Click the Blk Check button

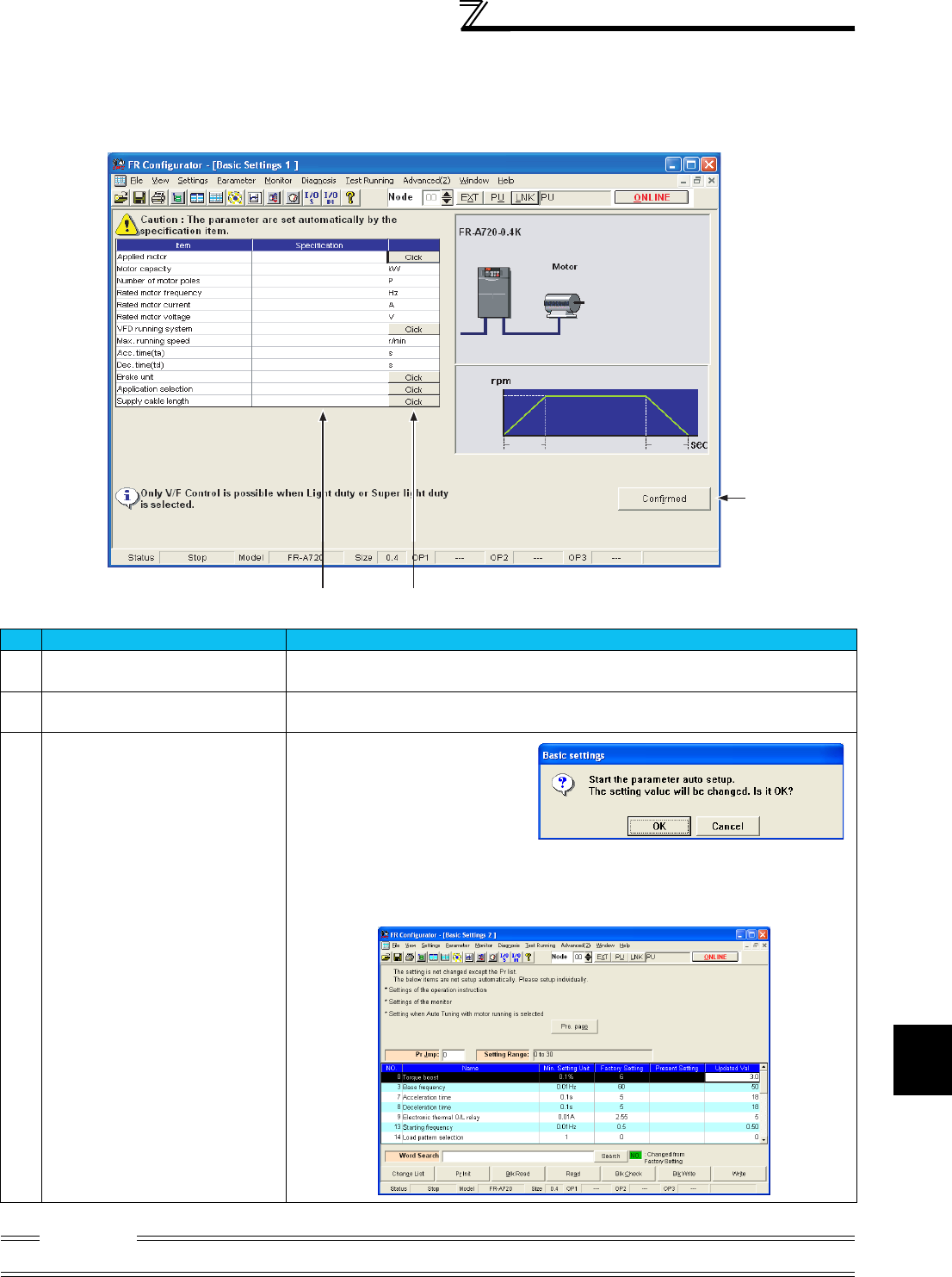tap(628, 1174)
